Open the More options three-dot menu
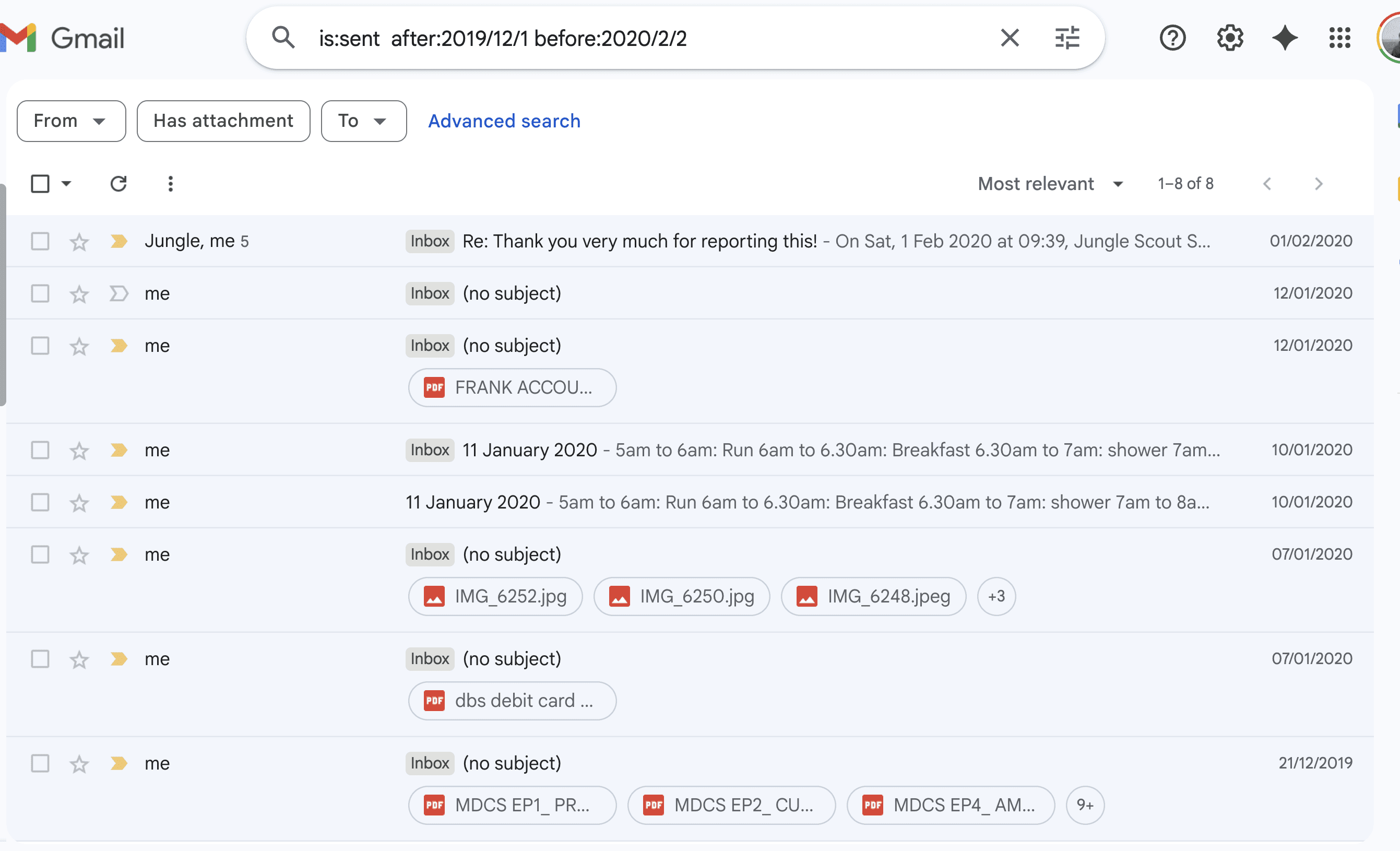Image resolution: width=1400 pixels, height=851 pixels. pyautogui.click(x=171, y=183)
